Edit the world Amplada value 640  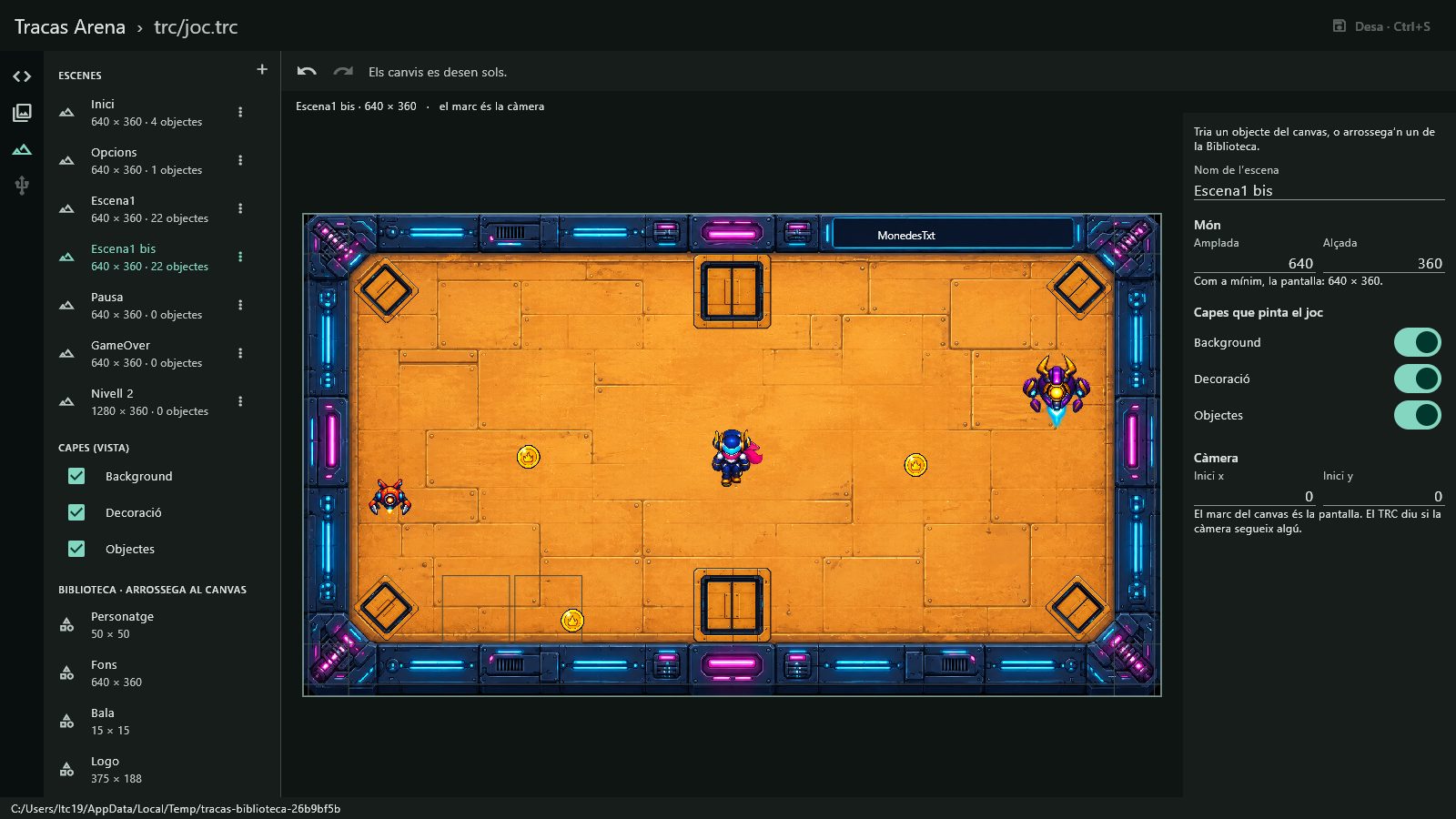(x=1254, y=263)
